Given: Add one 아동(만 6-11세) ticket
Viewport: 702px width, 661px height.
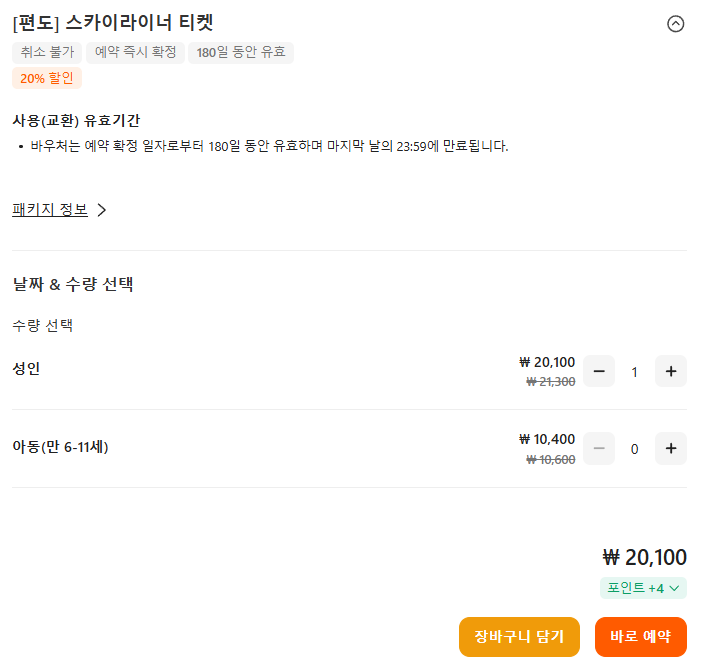Looking at the screenshot, I should [x=670, y=449].
